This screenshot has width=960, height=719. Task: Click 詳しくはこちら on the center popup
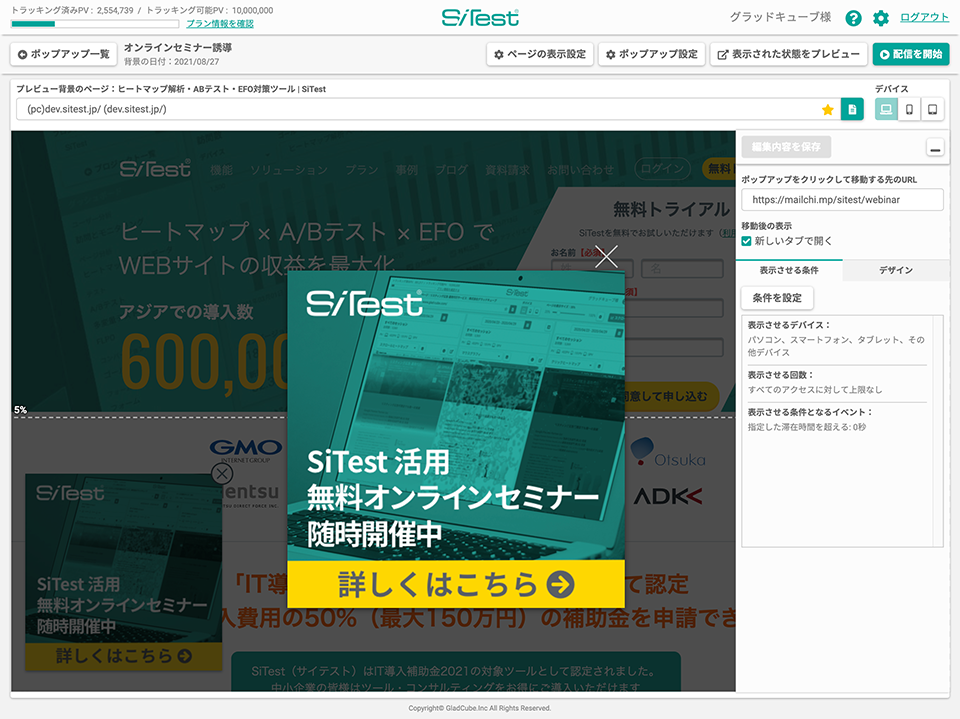[x=456, y=584]
